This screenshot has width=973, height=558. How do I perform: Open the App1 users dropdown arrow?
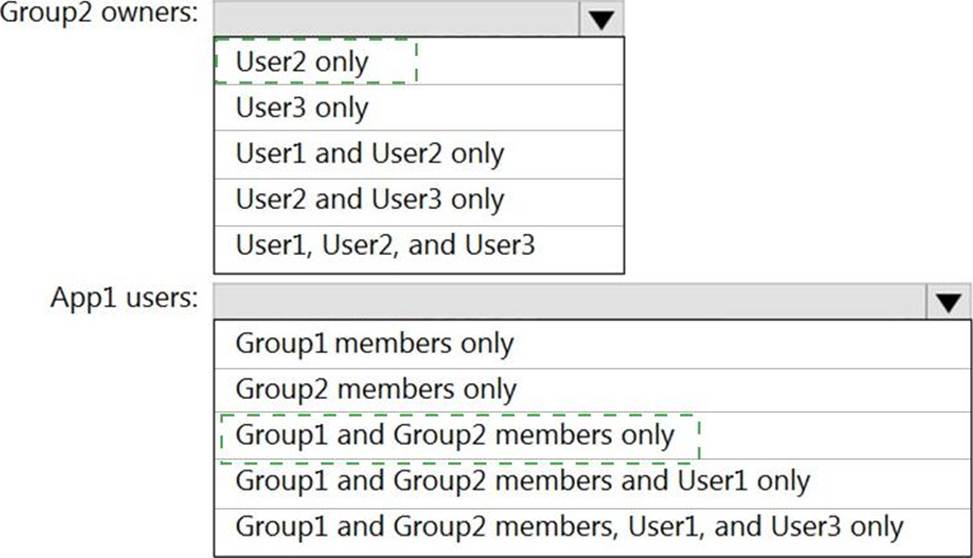click(x=948, y=302)
